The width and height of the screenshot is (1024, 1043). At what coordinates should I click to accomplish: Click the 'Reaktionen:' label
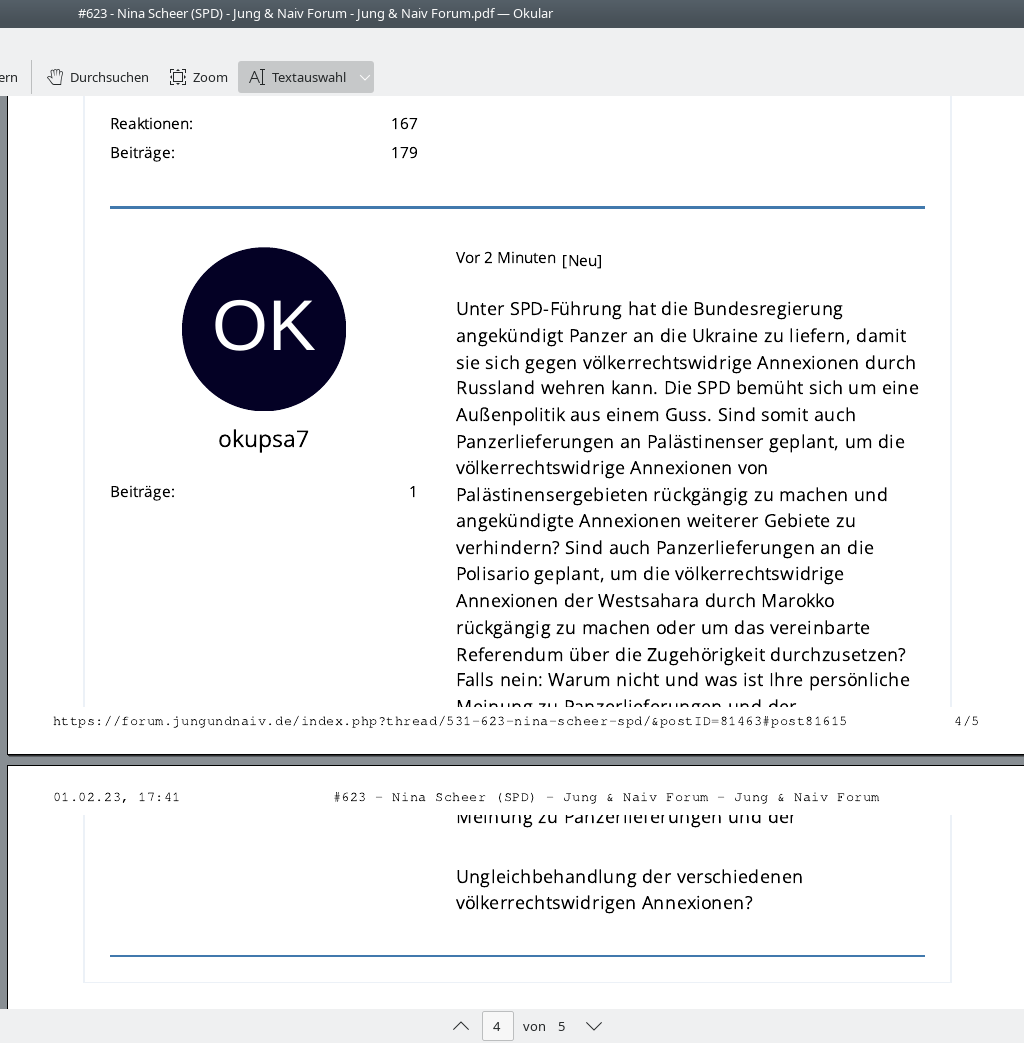coord(152,124)
